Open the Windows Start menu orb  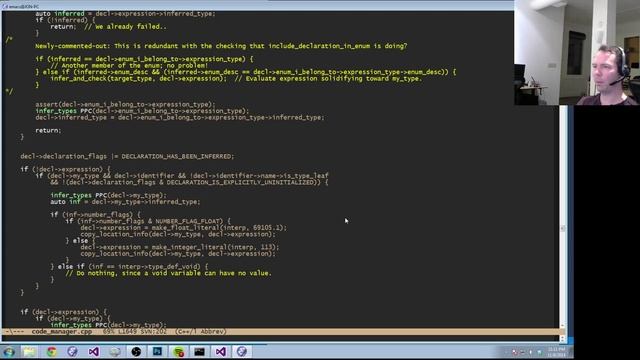point(9,351)
